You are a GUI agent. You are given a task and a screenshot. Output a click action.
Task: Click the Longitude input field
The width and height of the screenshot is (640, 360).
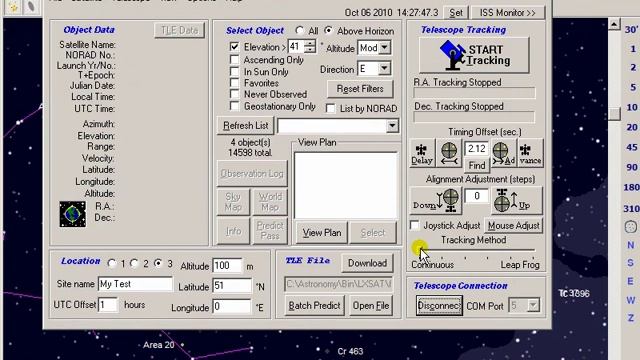click(x=231, y=307)
